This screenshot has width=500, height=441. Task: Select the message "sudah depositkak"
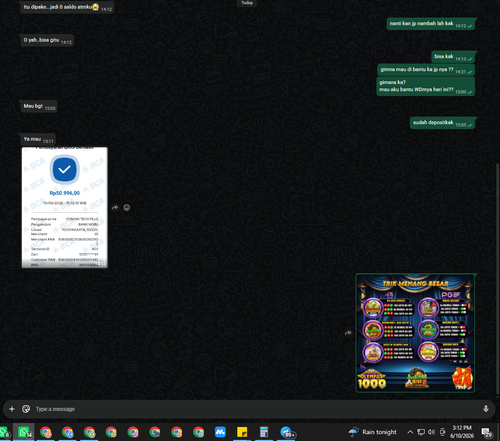[x=443, y=123]
